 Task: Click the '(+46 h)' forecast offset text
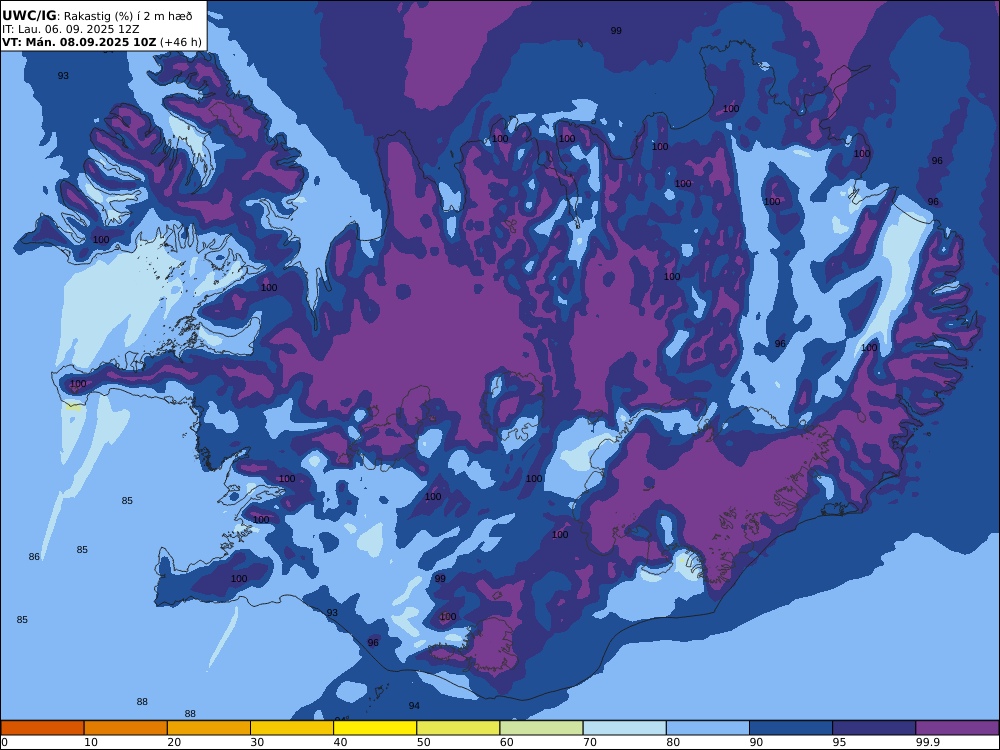pos(180,42)
